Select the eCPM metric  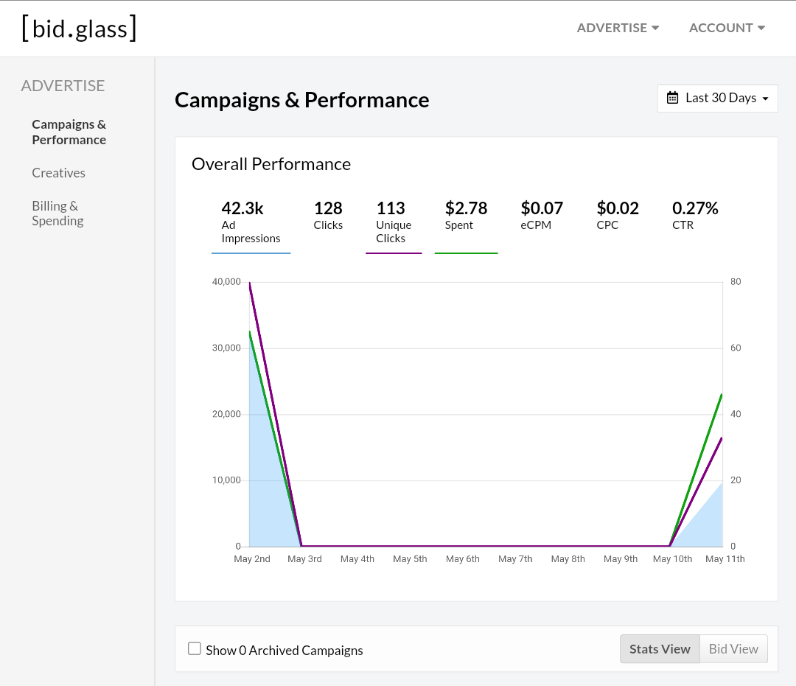pyautogui.click(x=541, y=215)
